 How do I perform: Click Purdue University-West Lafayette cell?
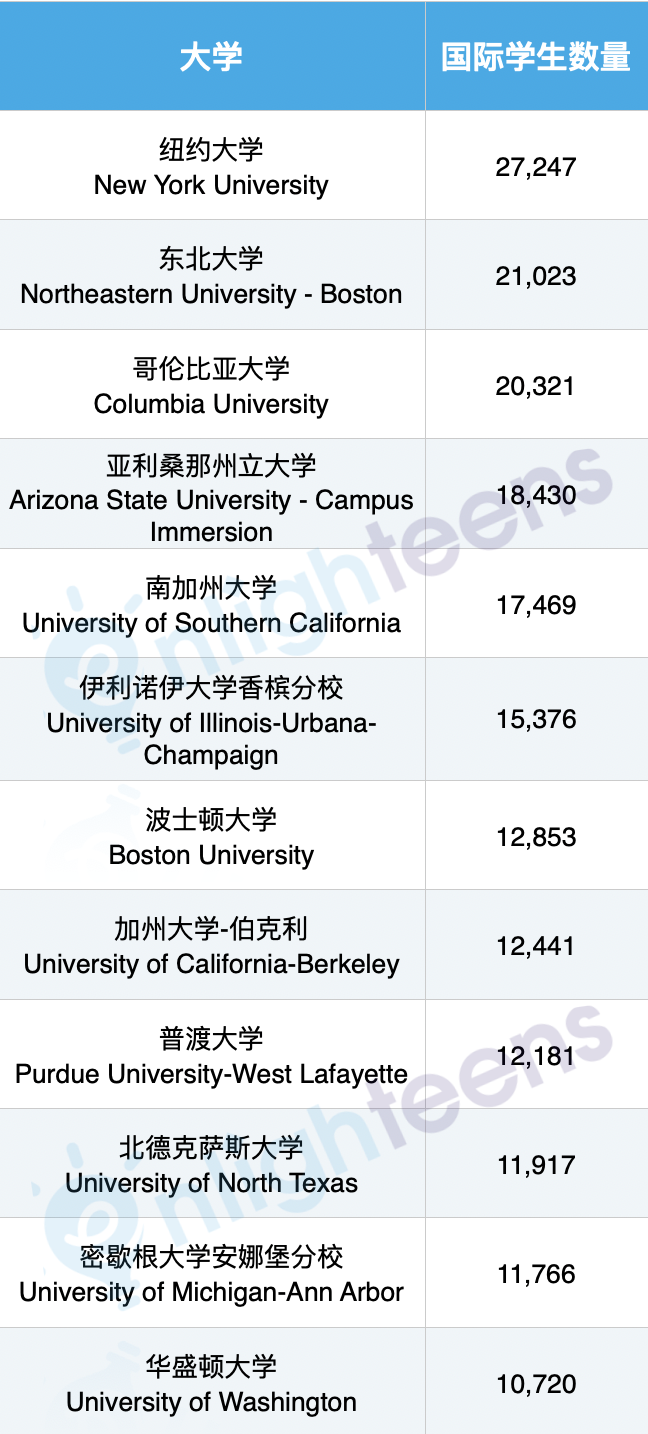212,1055
